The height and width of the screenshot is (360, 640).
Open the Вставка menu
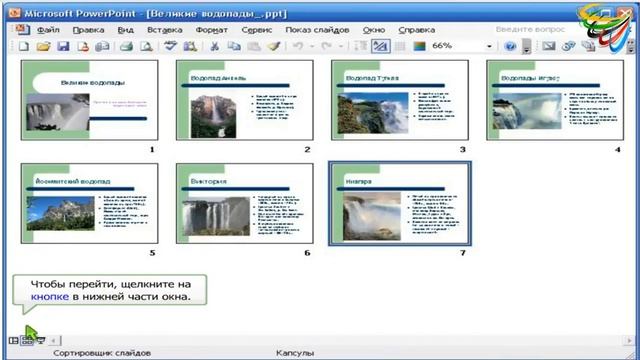click(x=164, y=30)
